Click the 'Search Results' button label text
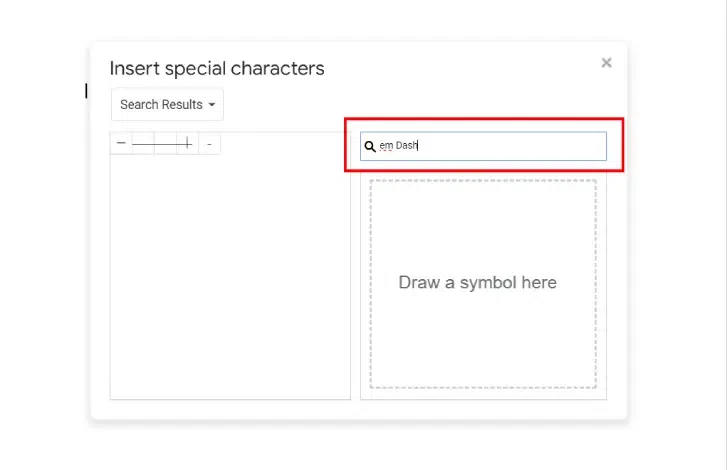 pos(161,105)
